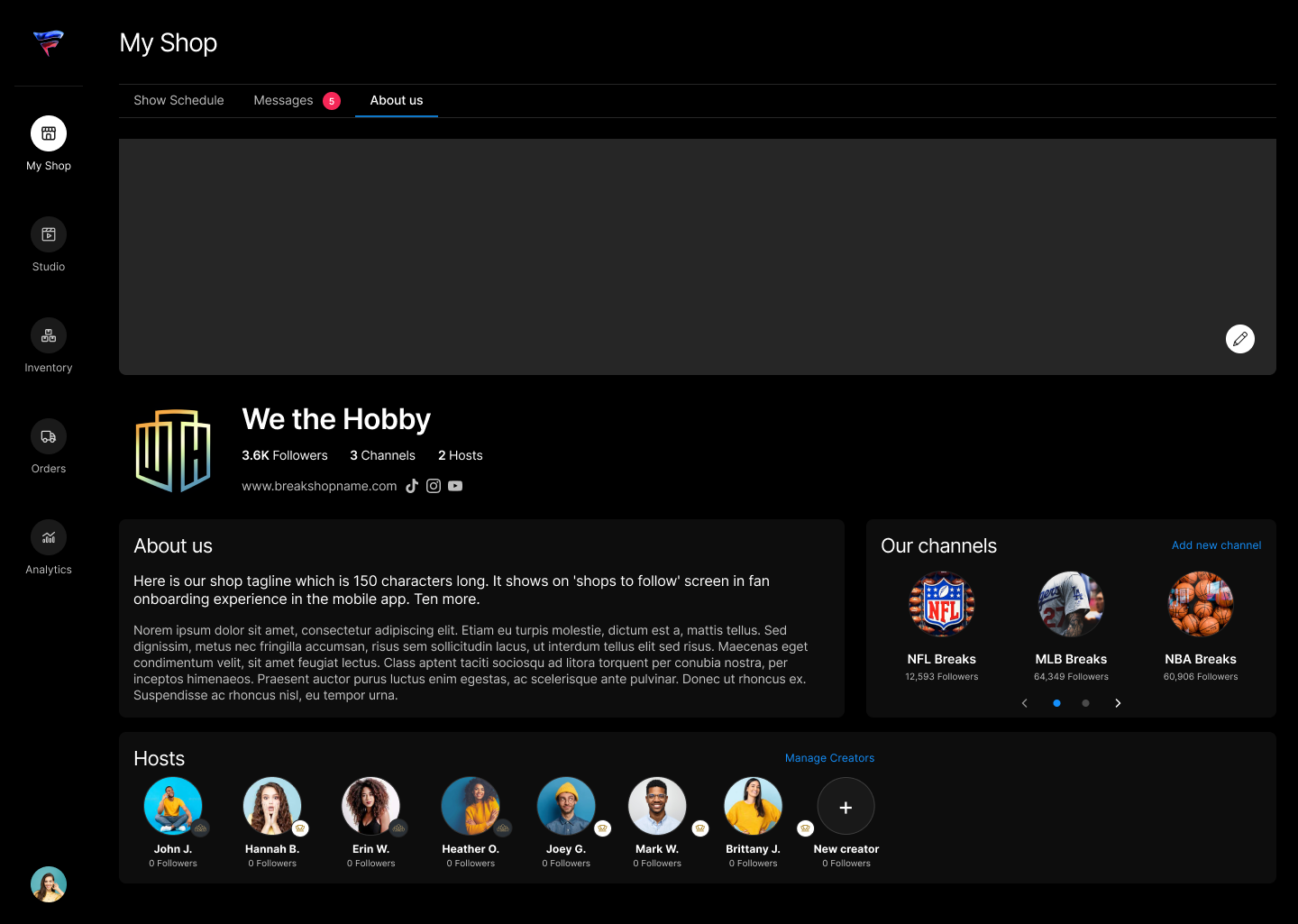
Task: Open the shop's Instagram icon
Action: [434, 486]
